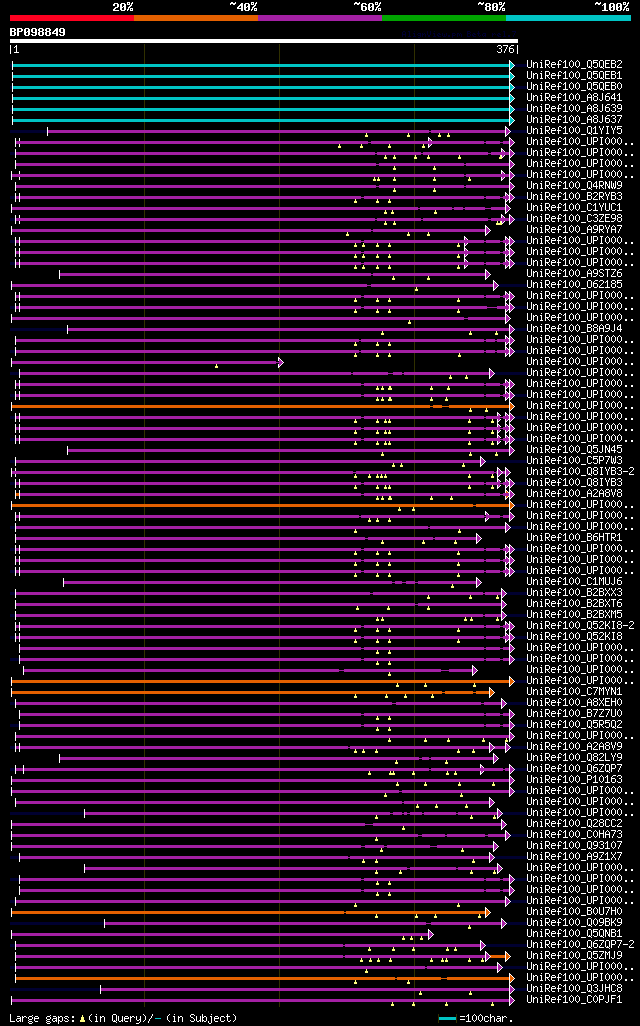640x1026 pixels.
Task: Click the red 20% identity legend segment
Action: point(72,18)
